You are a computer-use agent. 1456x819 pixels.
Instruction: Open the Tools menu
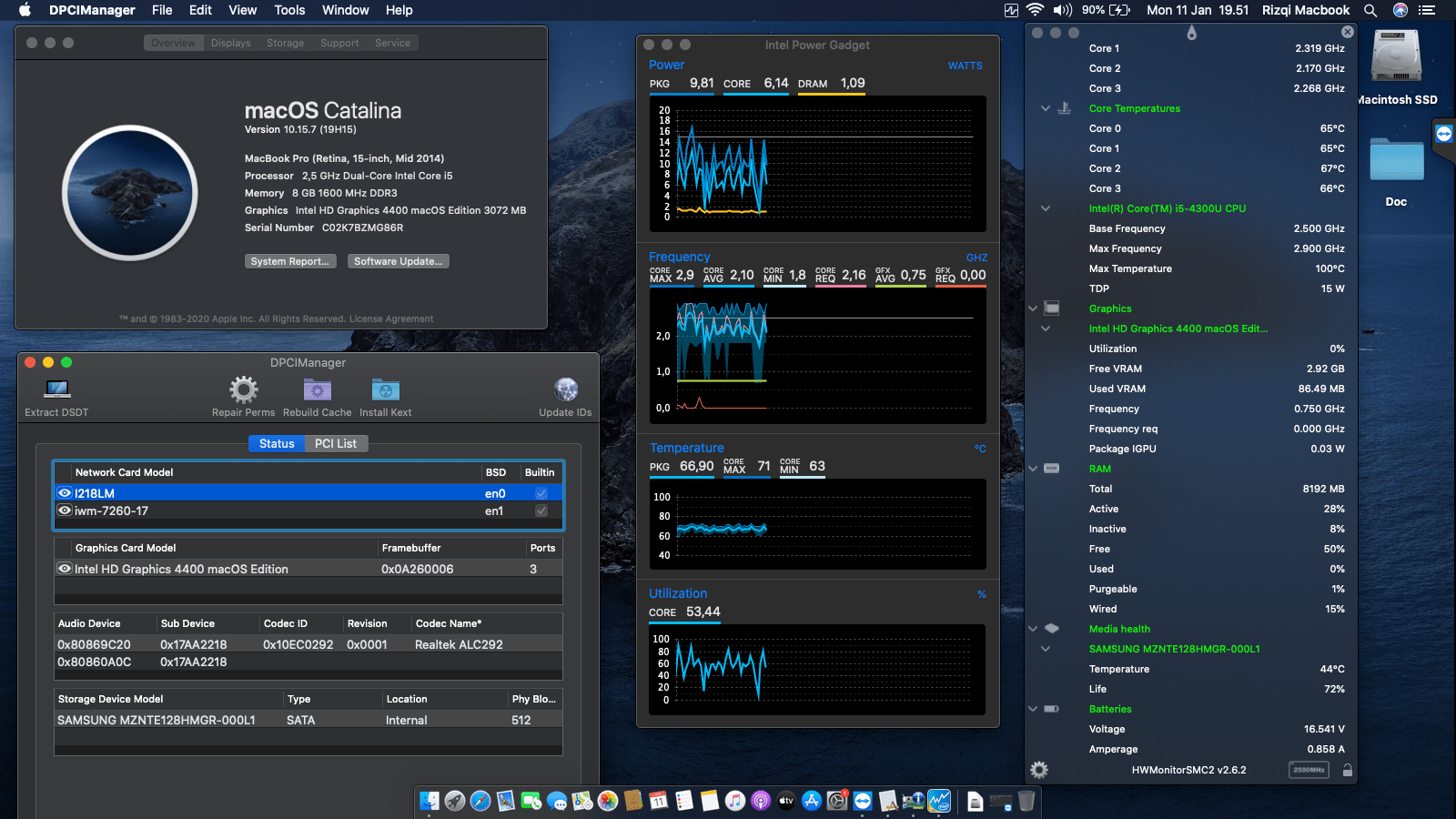click(x=288, y=10)
